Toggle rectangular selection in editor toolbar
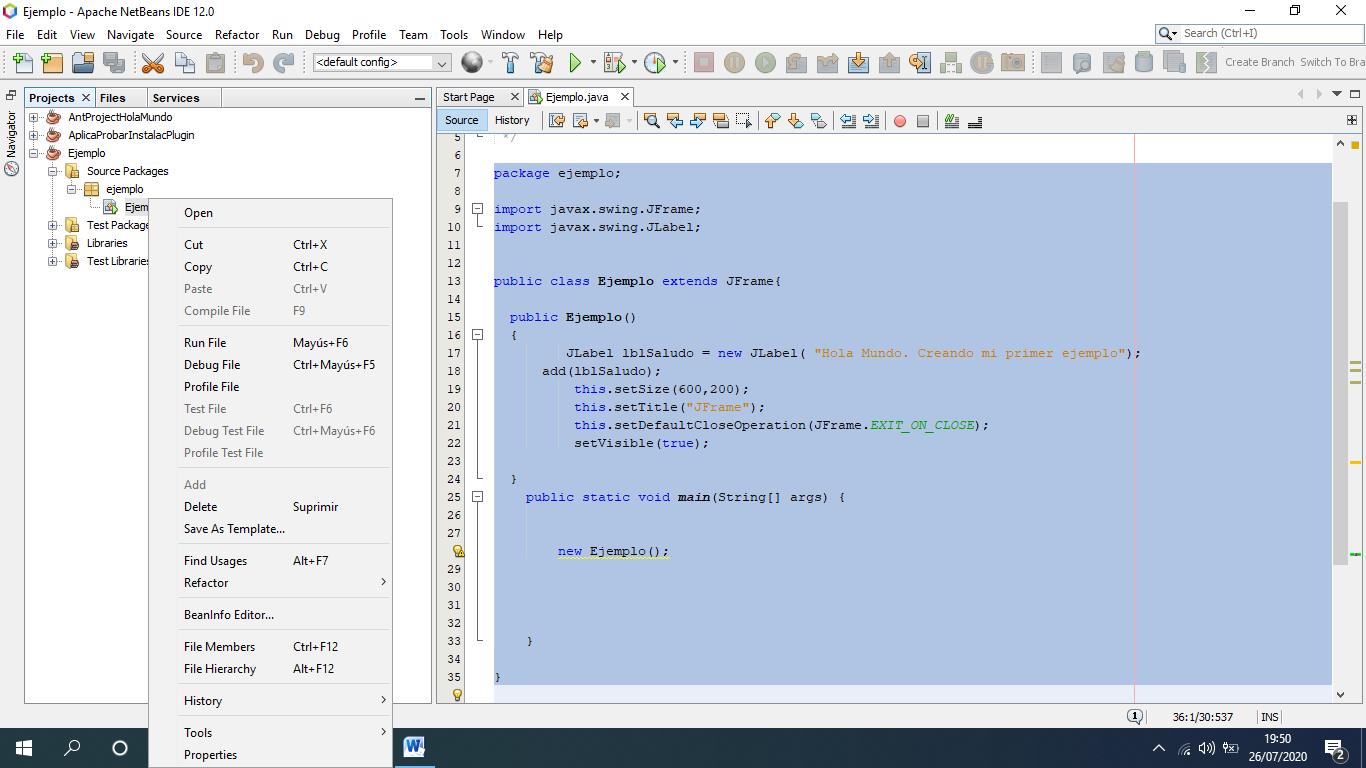The height and width of the screenshot is (768, 1366). point(743,121)
